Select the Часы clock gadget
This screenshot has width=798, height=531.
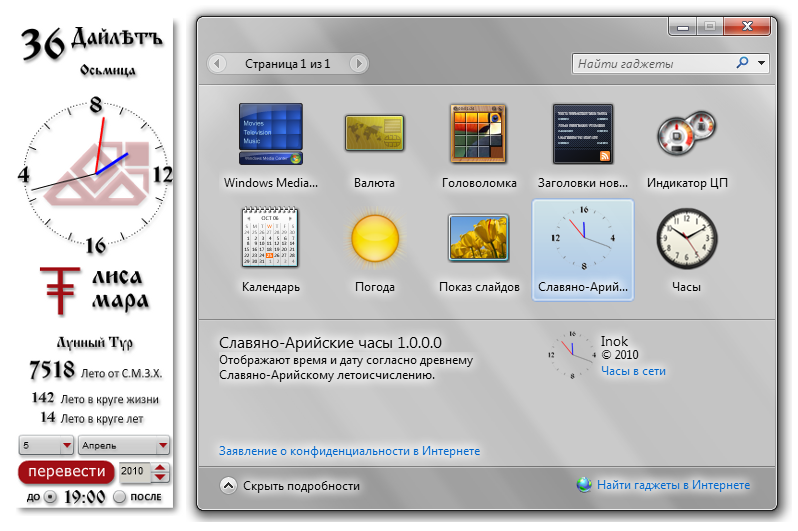click(x=687, y=250)
